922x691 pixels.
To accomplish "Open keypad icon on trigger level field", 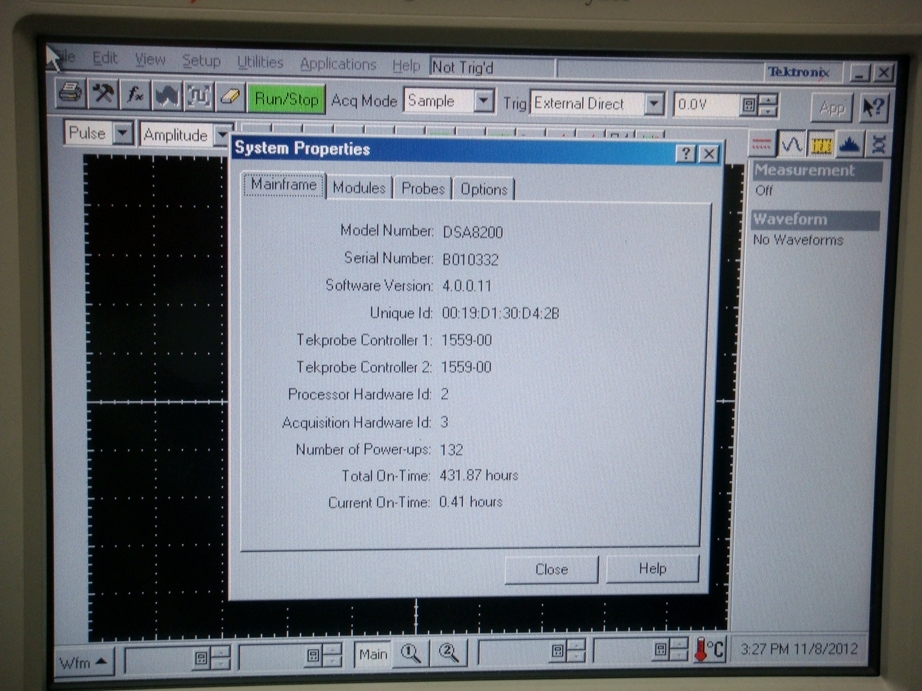I will [x=749, y=106].
